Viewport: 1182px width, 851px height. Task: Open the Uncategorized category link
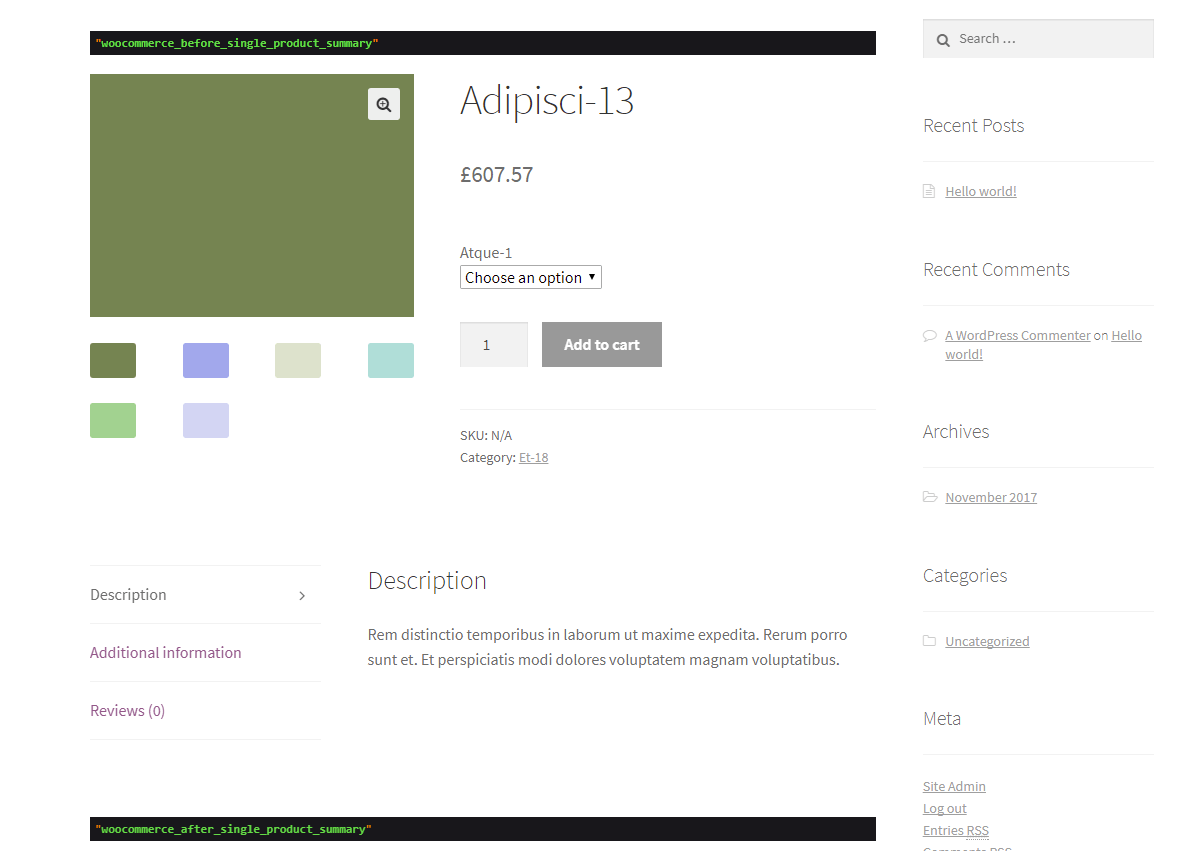click(x=988, y=641)
